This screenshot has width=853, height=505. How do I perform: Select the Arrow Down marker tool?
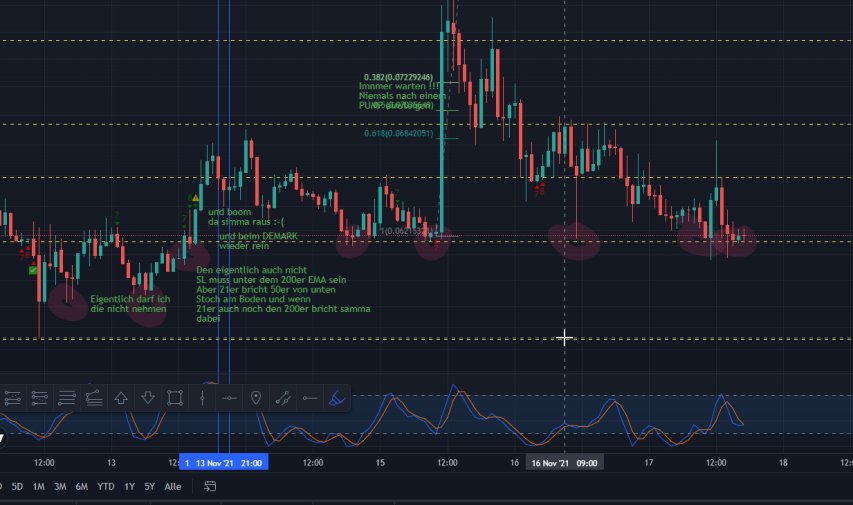(148, 398)
